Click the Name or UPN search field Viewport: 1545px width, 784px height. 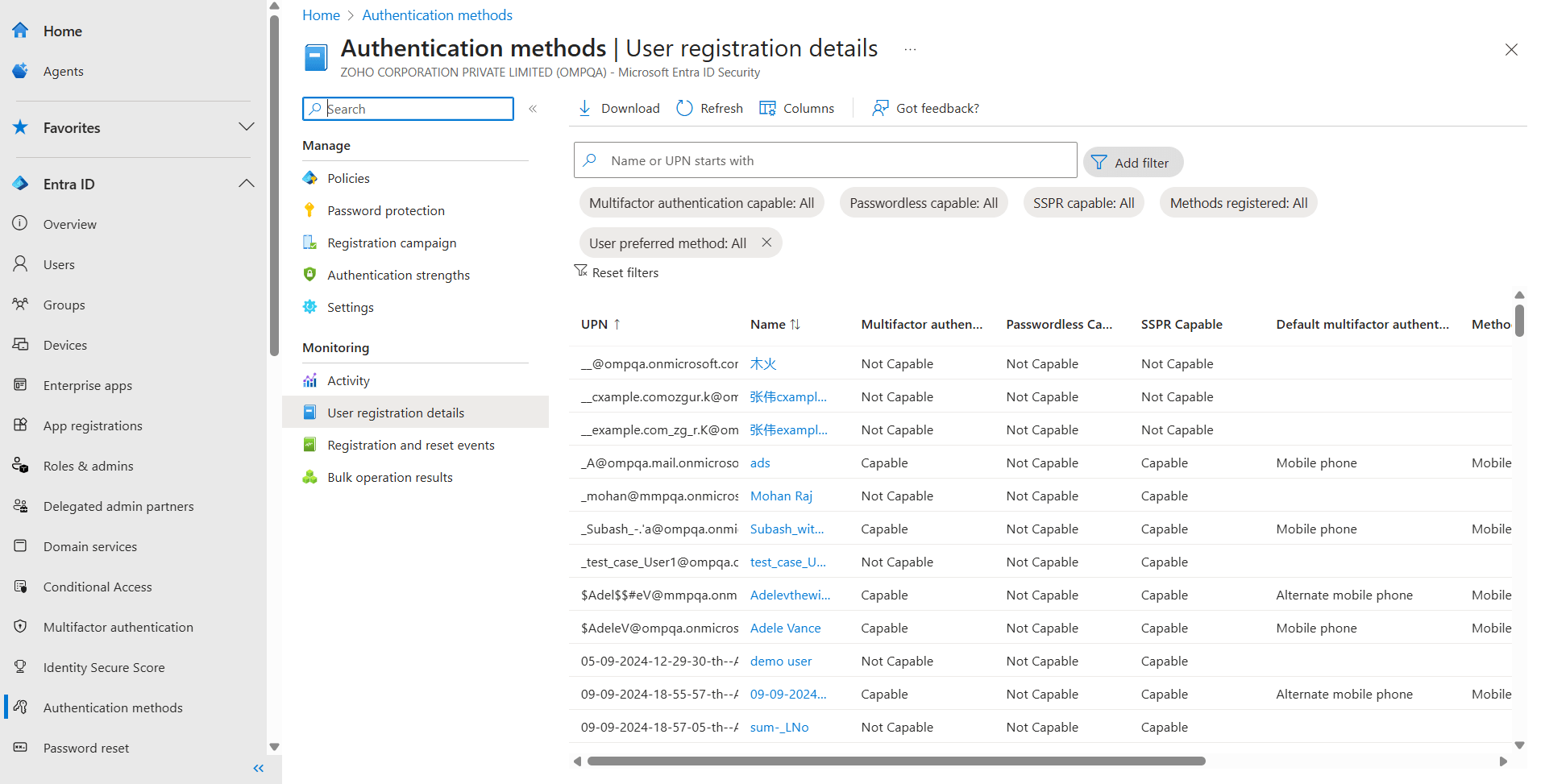825,160
